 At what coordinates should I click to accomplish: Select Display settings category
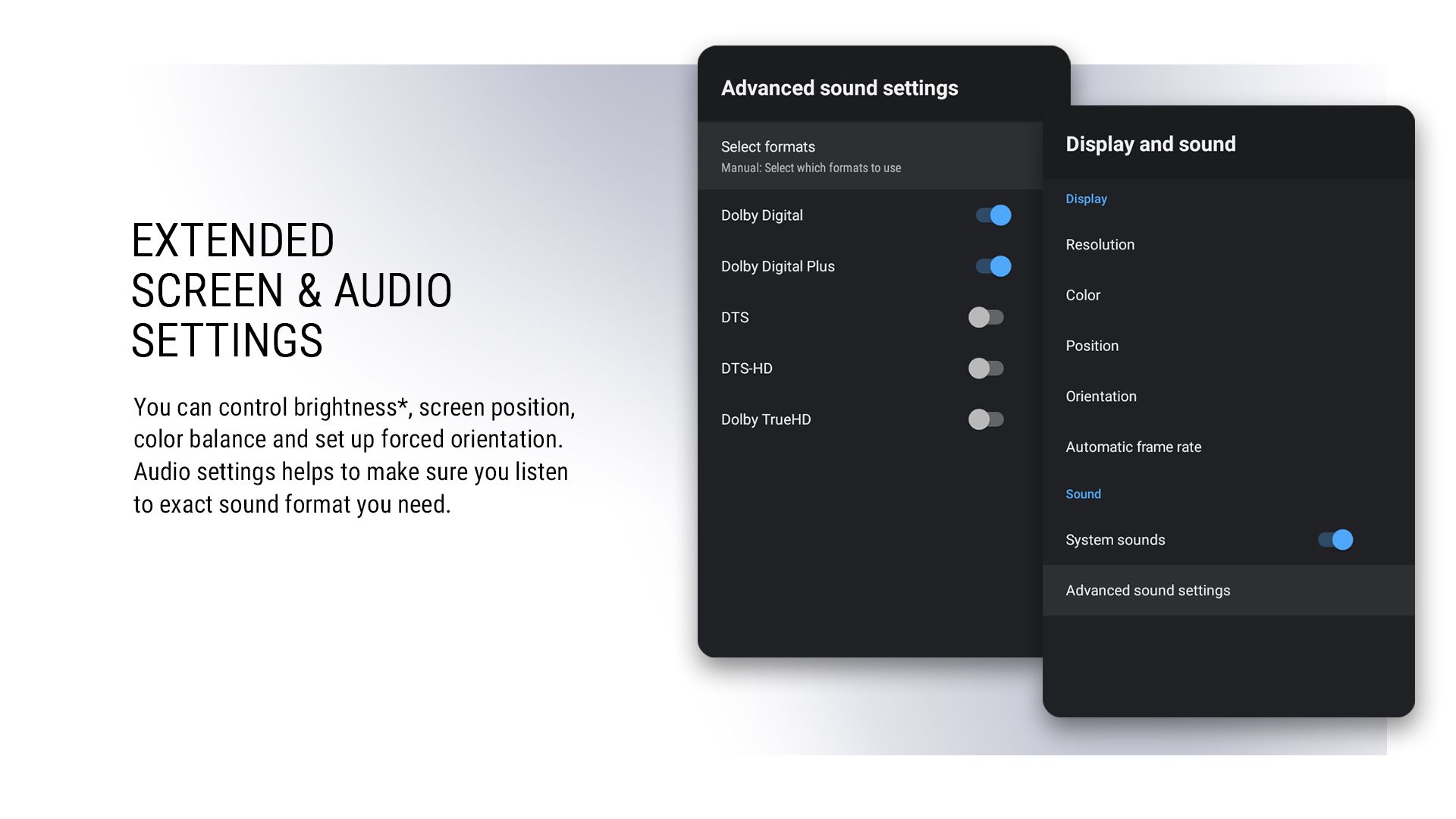[x=1086, y=199]
